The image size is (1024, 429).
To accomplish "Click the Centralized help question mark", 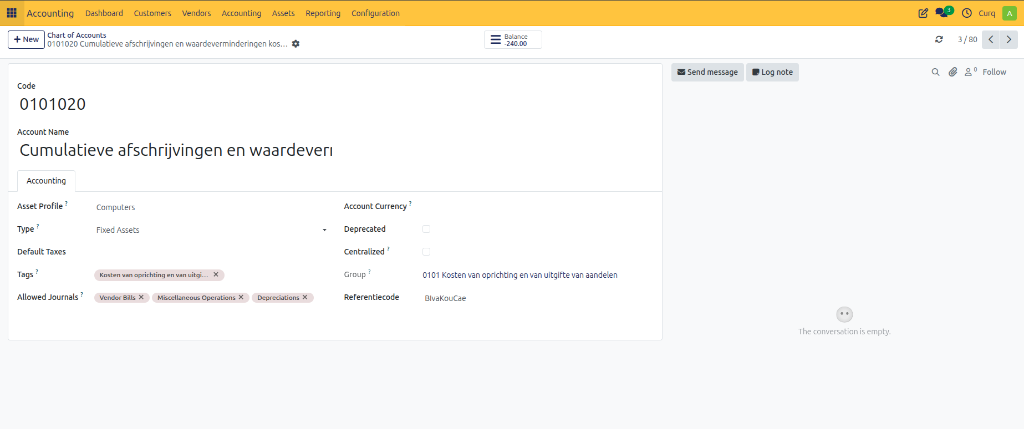I will pos(389,249).
